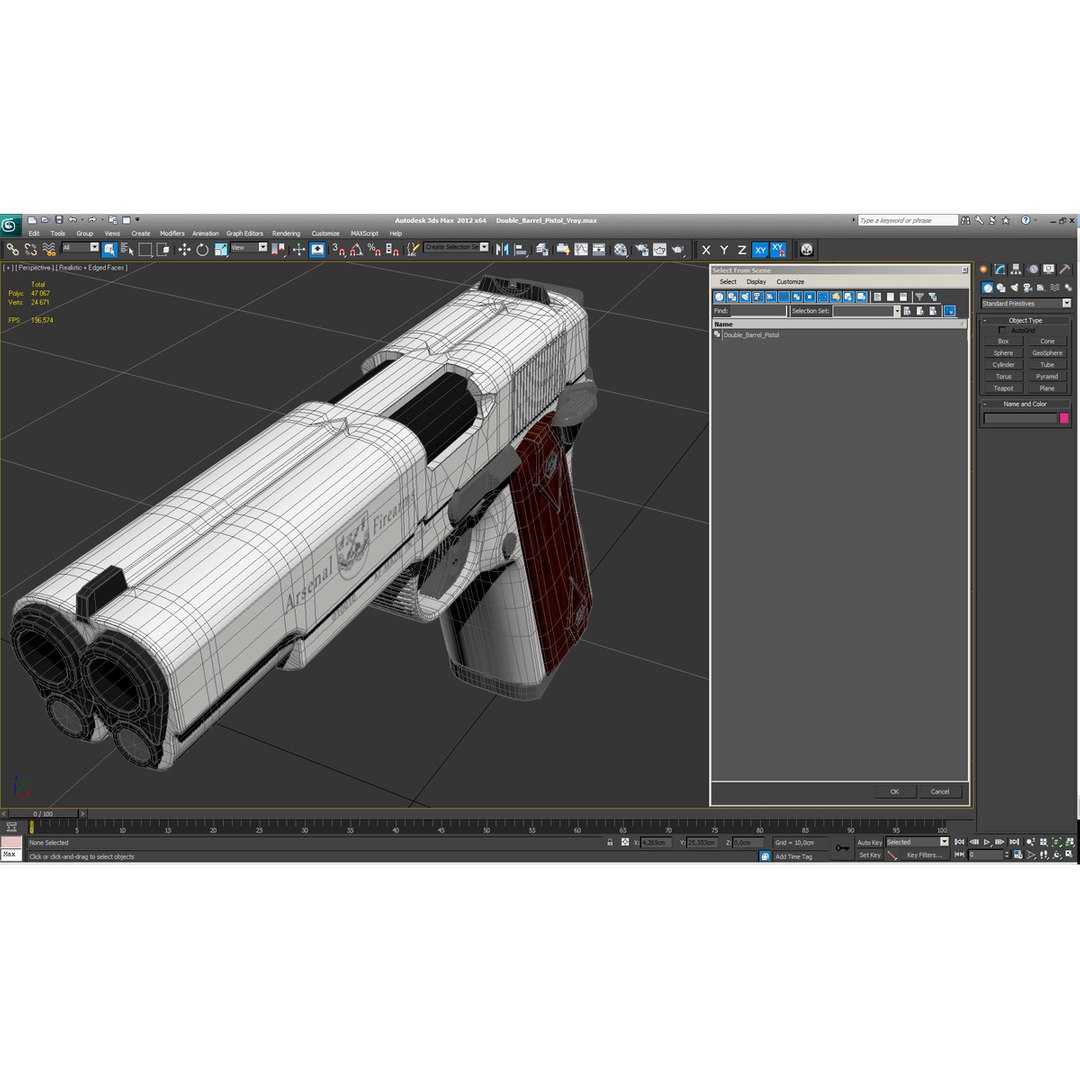1080x1080 pixels.
Task: Click Key Filters button
Action: 924,855
